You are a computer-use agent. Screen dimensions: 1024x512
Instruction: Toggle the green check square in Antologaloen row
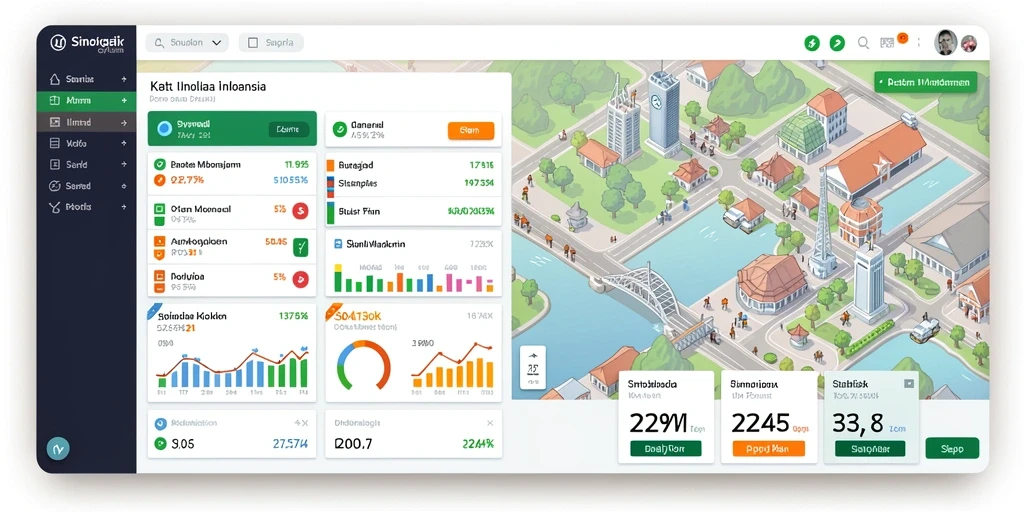tap(300, 247)
